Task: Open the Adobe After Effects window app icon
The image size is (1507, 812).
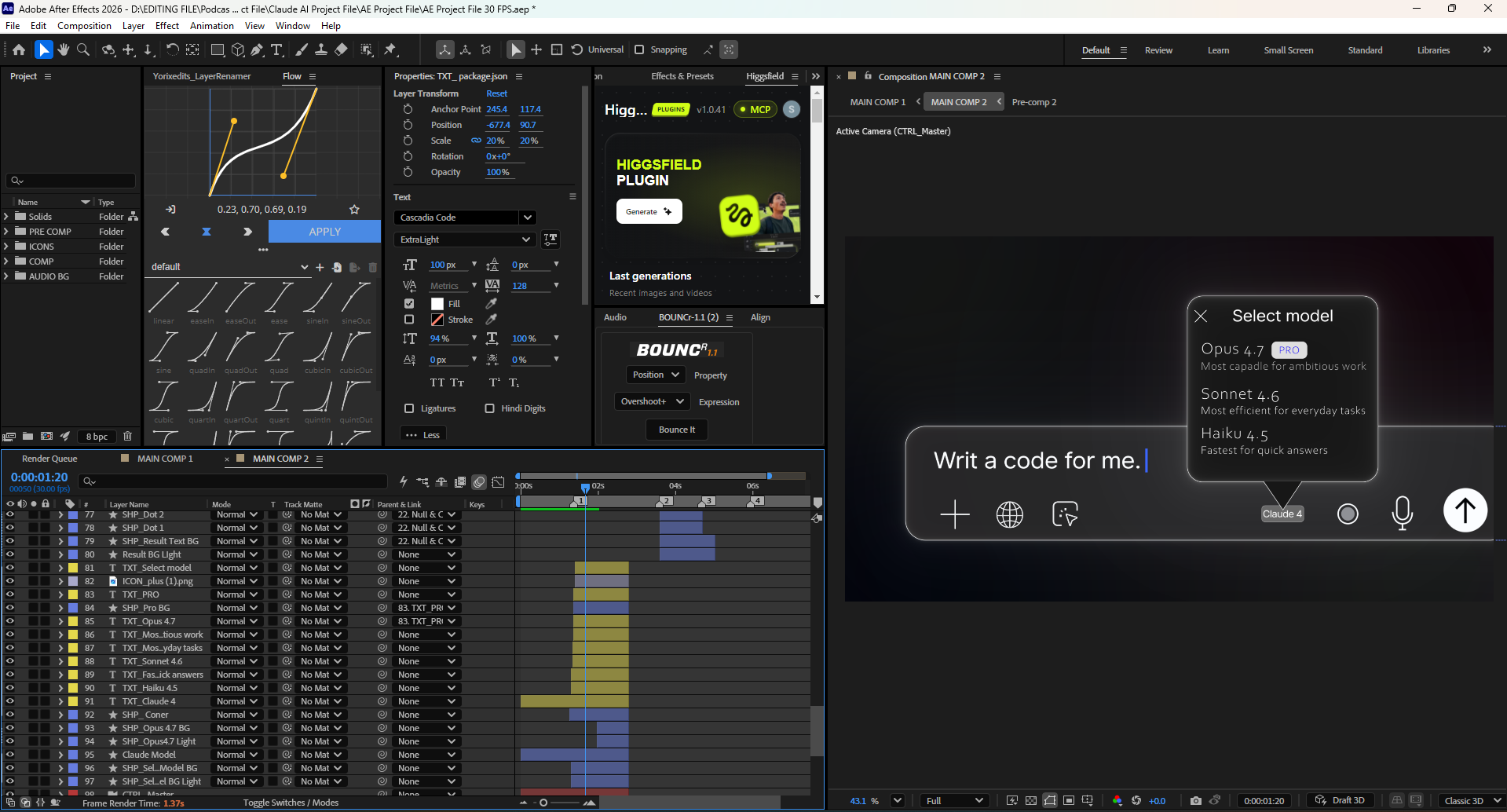Action: 8,9
